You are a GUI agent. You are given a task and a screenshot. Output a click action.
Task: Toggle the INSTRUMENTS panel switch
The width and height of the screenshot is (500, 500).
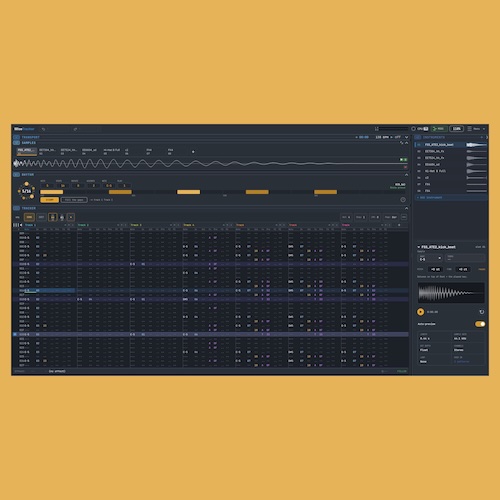[x=418, y=137]
